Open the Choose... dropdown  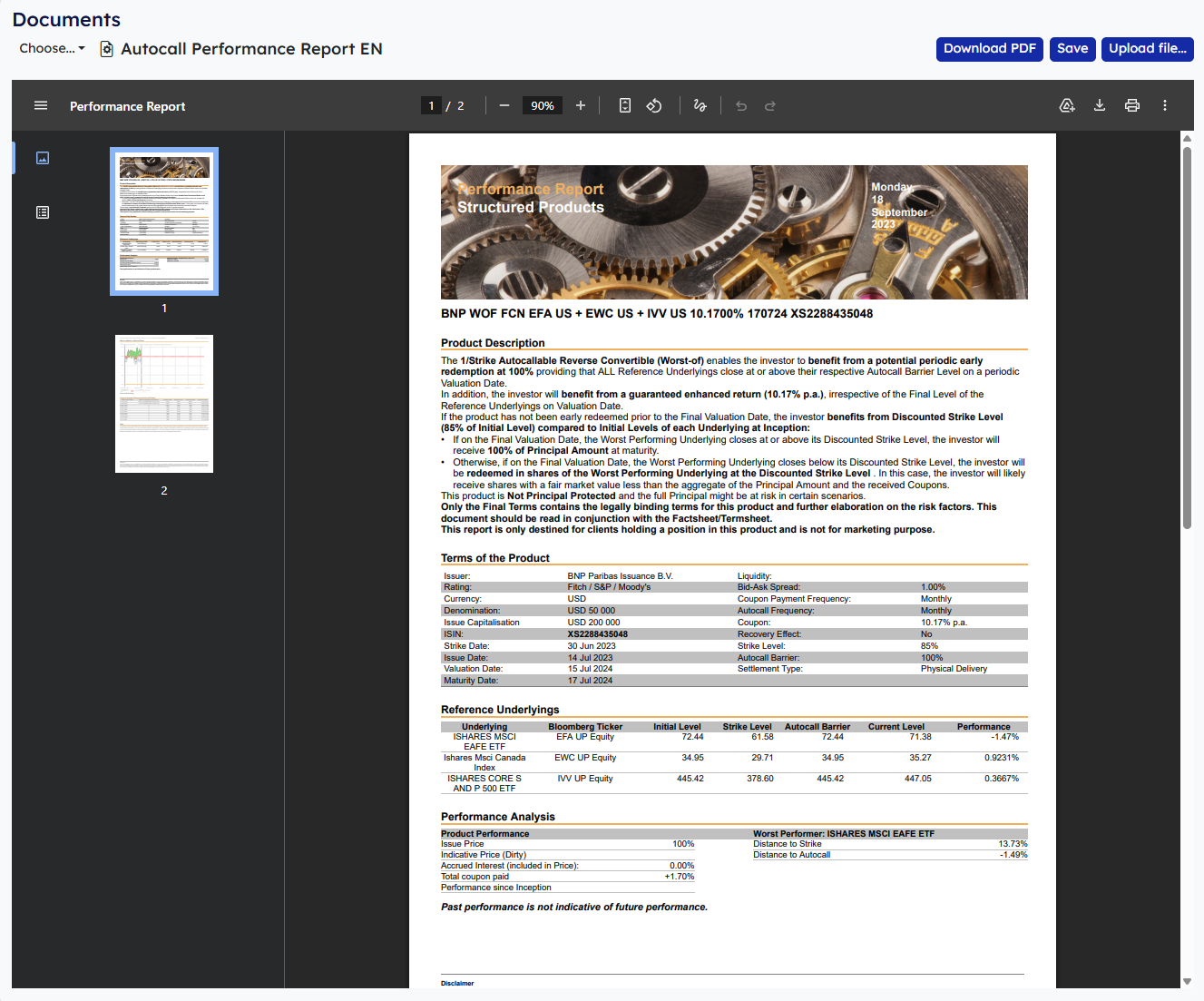coord(53,49)
